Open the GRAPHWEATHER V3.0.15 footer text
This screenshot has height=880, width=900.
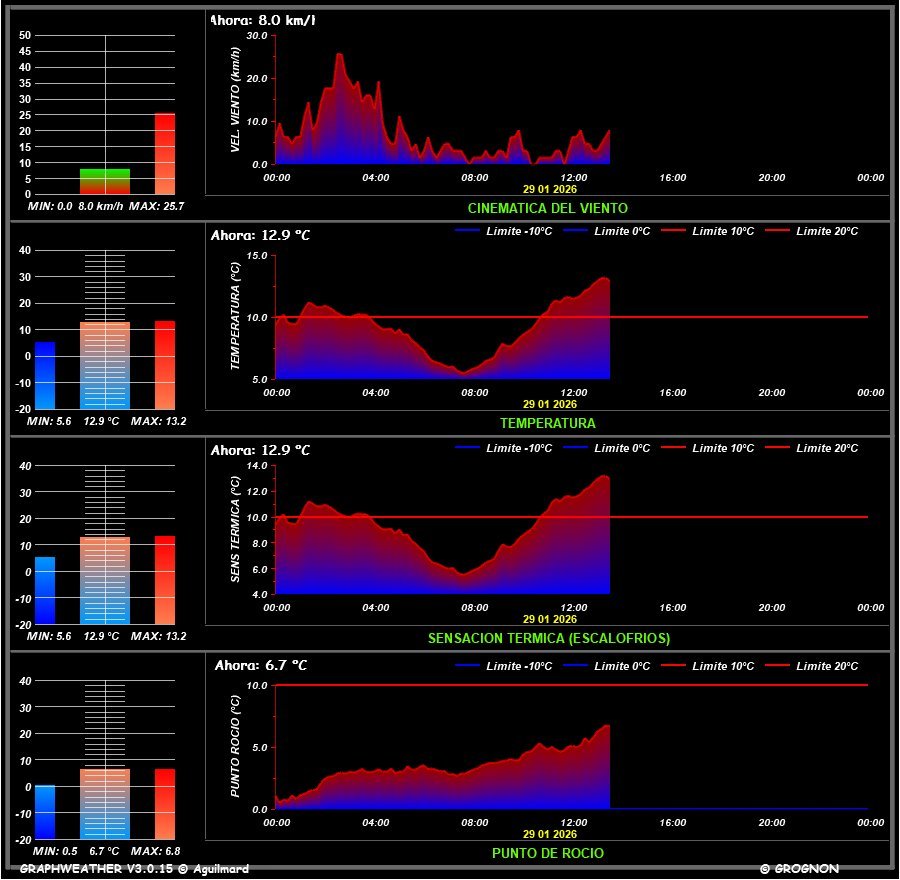pos(134,869)
